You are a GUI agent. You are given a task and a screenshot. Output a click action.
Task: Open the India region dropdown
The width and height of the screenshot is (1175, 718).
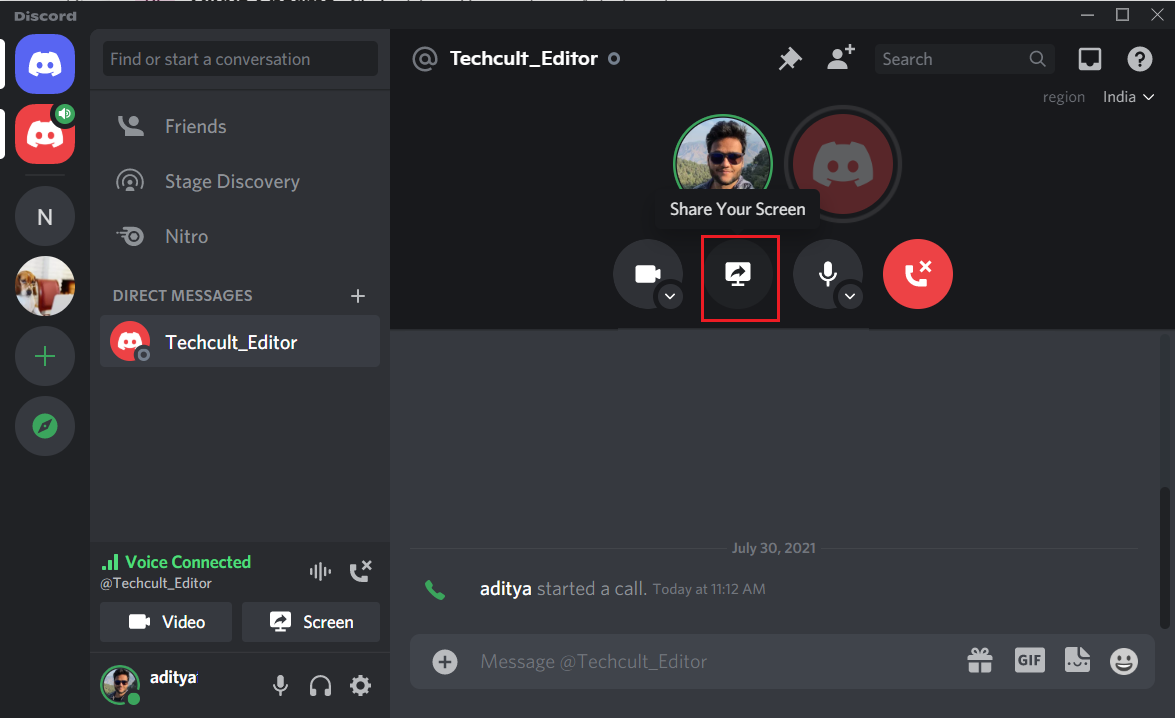click(1128, 96)
